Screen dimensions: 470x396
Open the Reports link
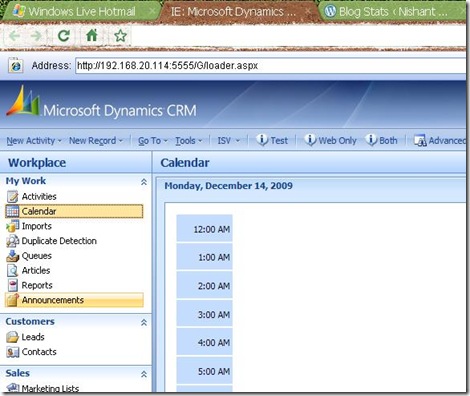click(x=37, y=285)
